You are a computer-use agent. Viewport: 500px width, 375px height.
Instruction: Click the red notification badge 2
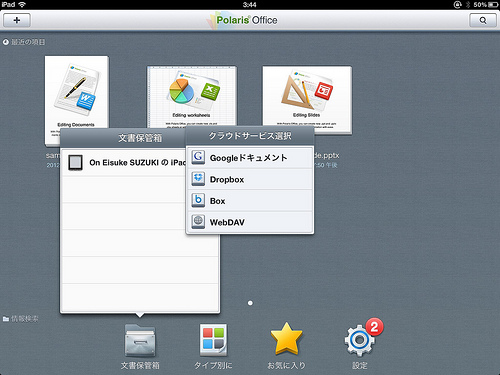point(374,327)
